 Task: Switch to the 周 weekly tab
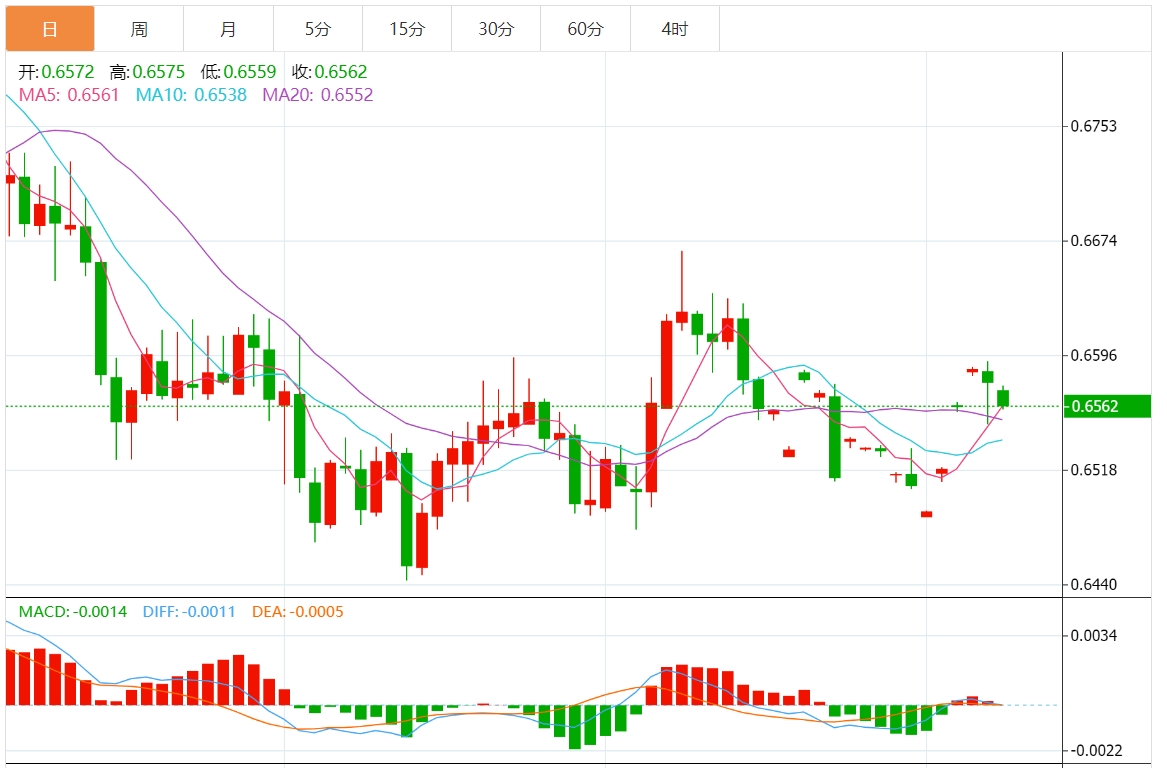(139, 29)
